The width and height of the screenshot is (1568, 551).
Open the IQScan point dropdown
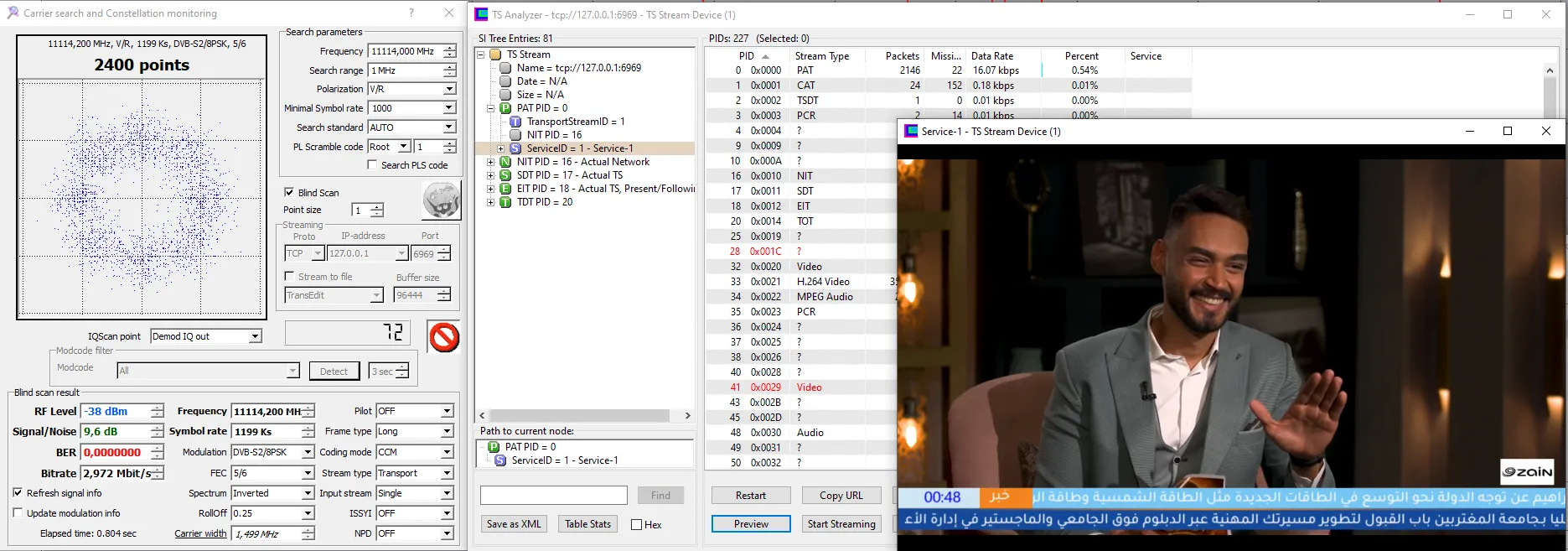tap(255, 336)
